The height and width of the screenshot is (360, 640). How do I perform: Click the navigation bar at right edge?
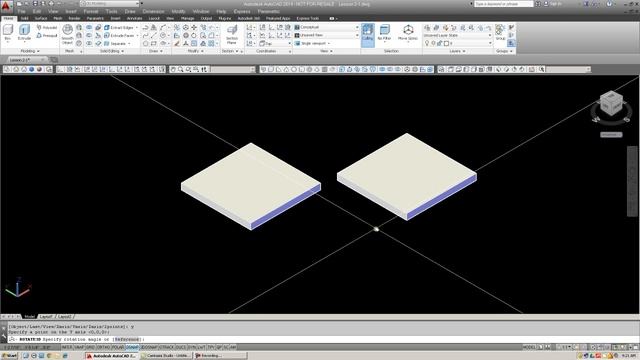pos(631,180)
